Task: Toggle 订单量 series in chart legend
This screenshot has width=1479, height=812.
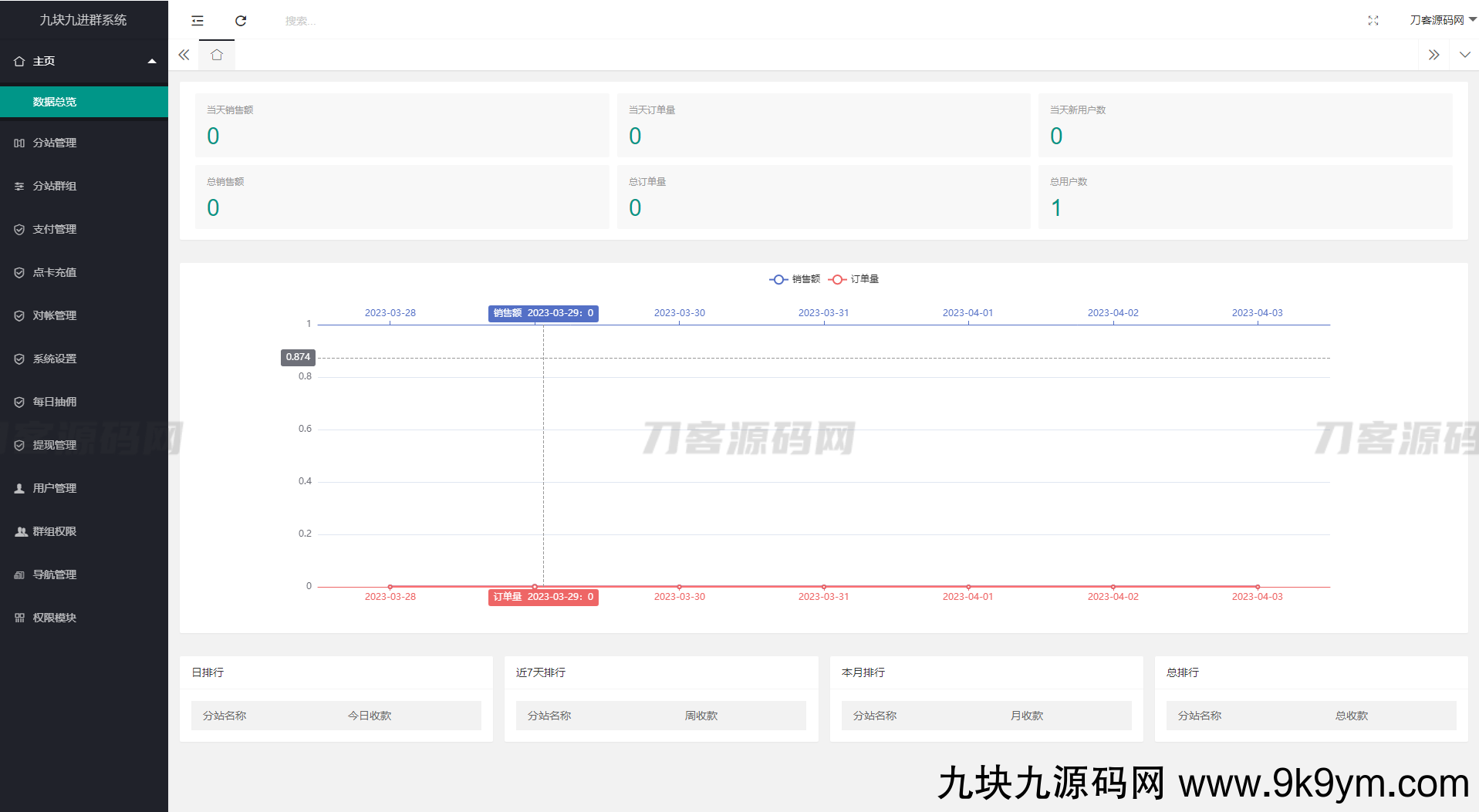Action: (x=853, y=279)
